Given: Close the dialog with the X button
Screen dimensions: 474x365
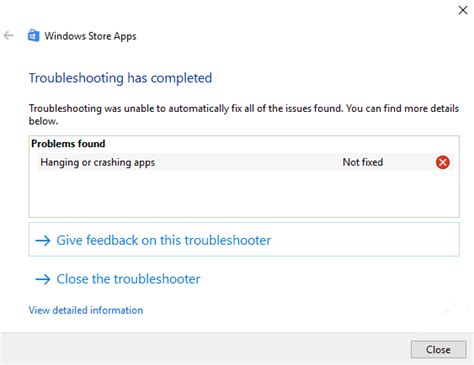Looking at the screenshot, I should [x=463, y=10].
